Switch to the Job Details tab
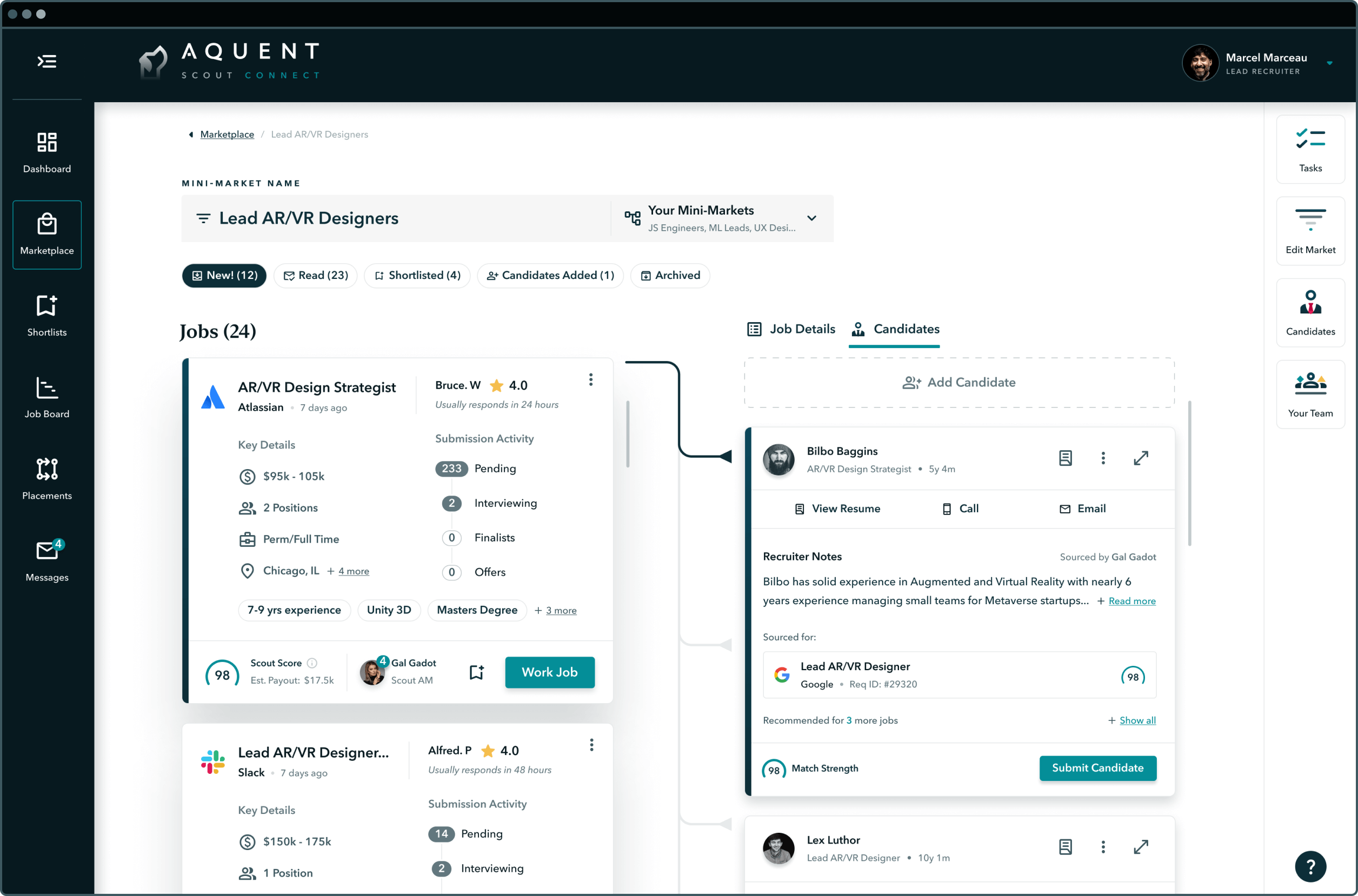 pos(791,329)
